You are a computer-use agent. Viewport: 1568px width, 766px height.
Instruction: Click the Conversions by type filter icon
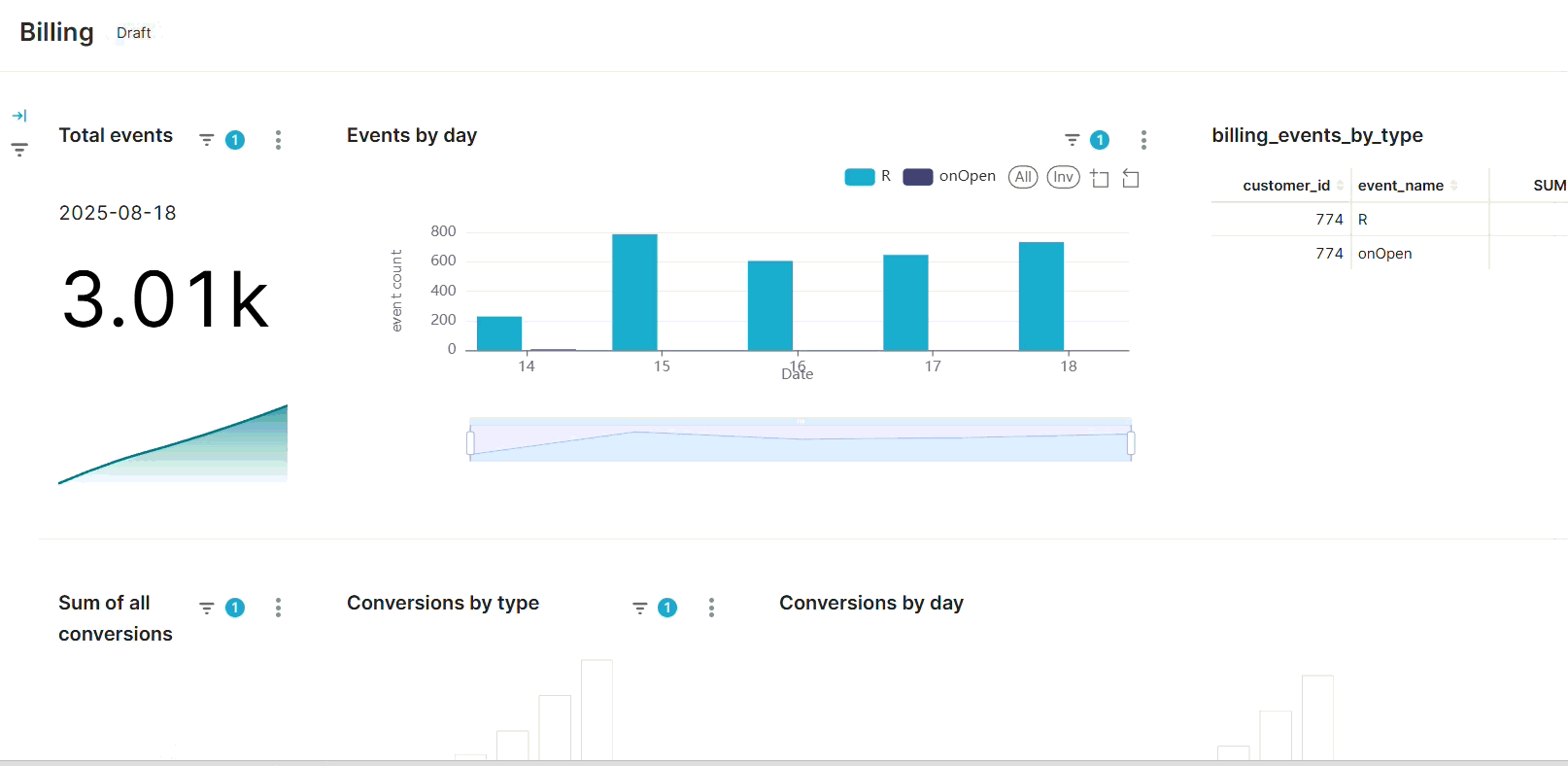coord(640,608)
